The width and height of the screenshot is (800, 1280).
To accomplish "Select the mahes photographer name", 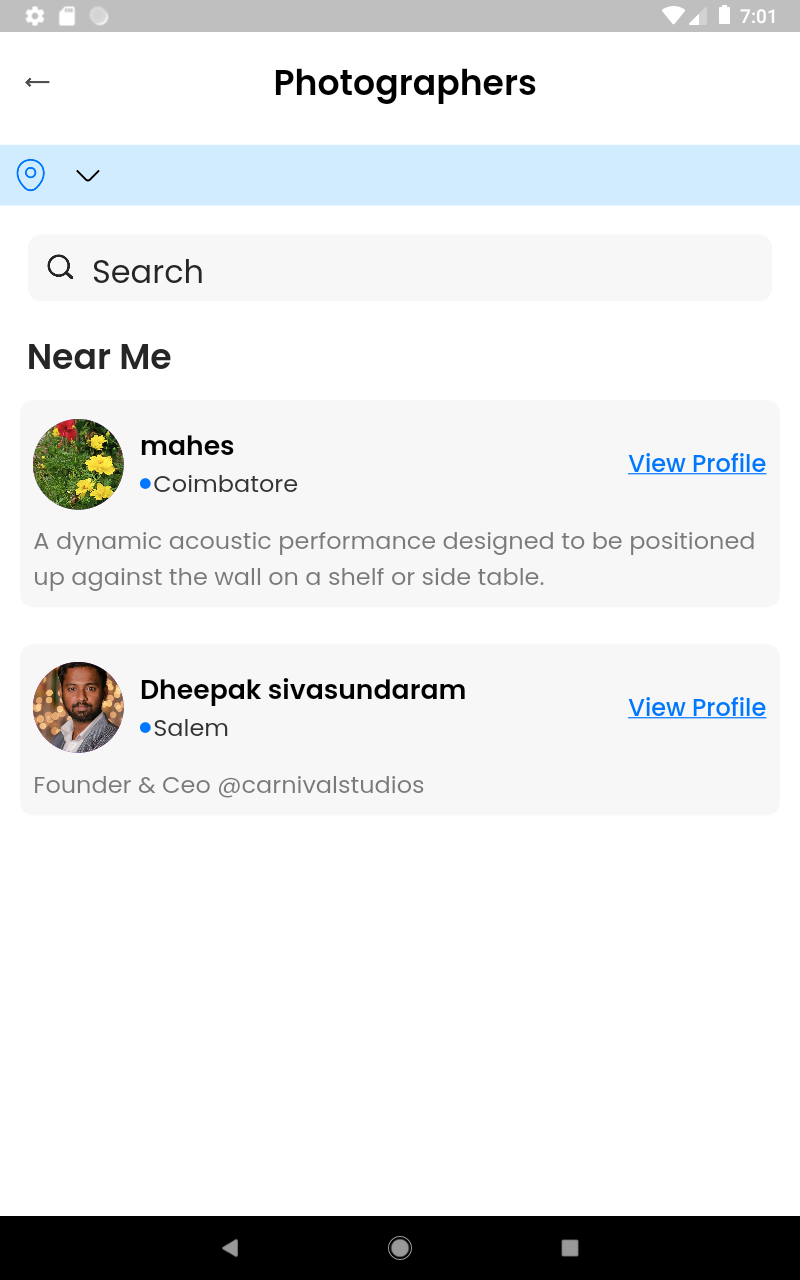I will (187, 446).
